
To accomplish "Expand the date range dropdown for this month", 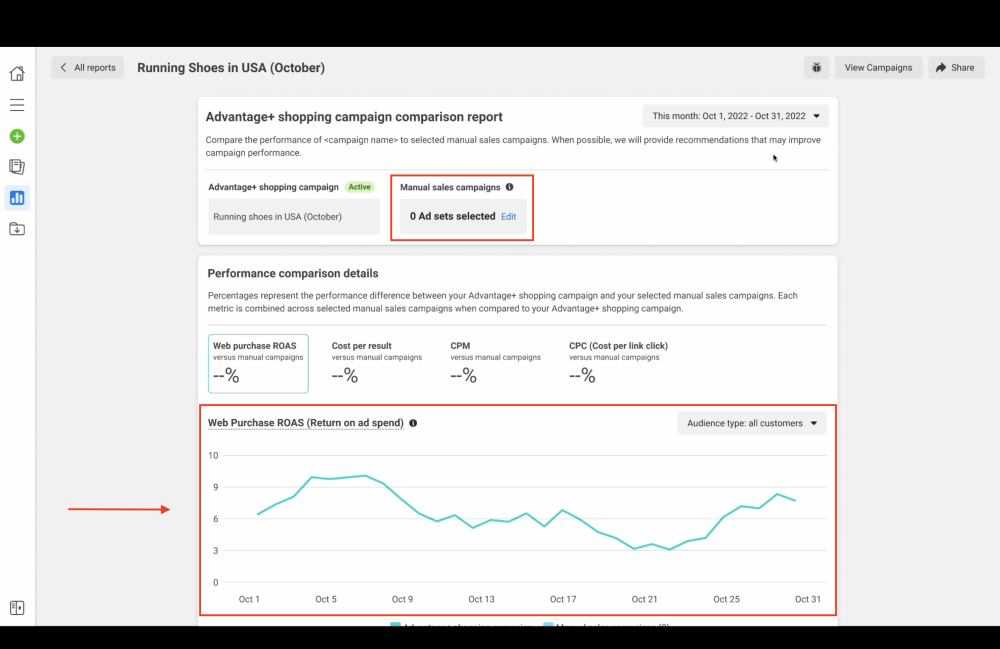I will tap(735, 116).
